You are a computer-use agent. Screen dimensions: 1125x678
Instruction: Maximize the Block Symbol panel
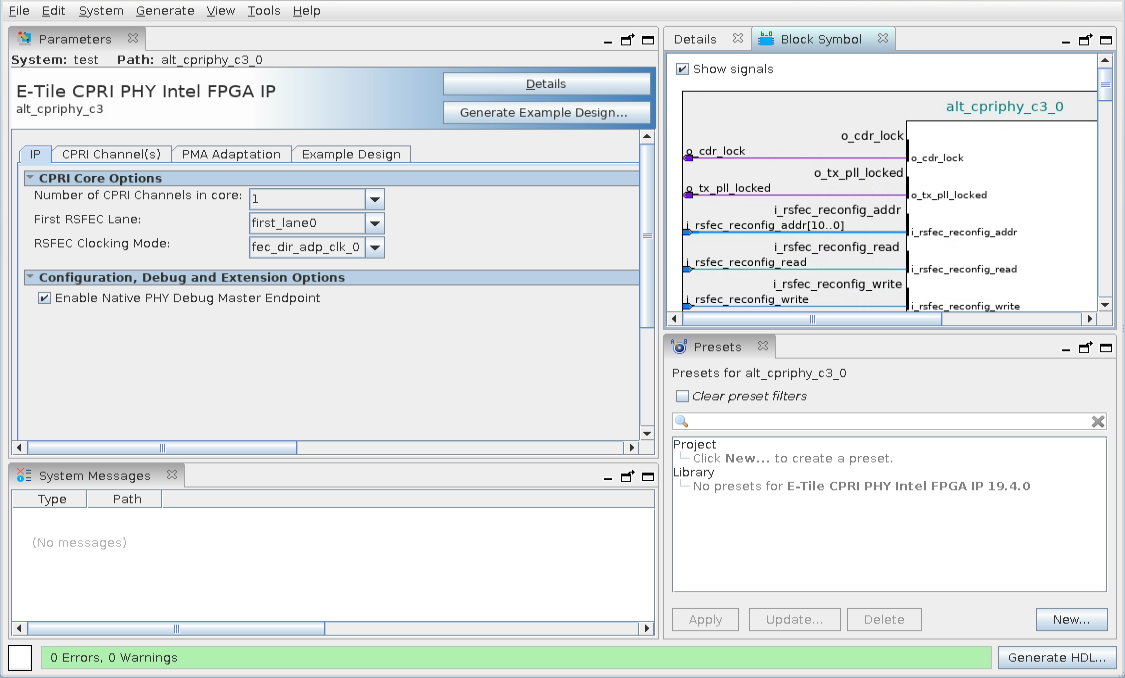(1106, 40)
